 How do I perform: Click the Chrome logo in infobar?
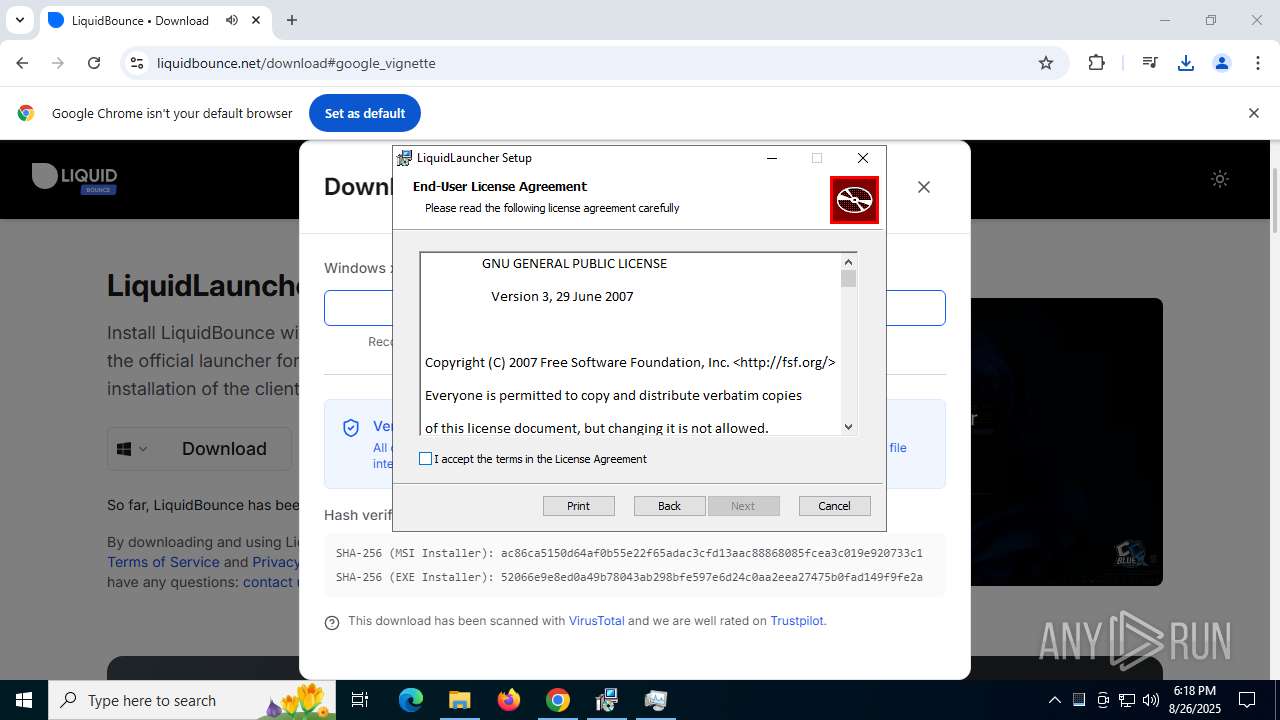(26, 113)
